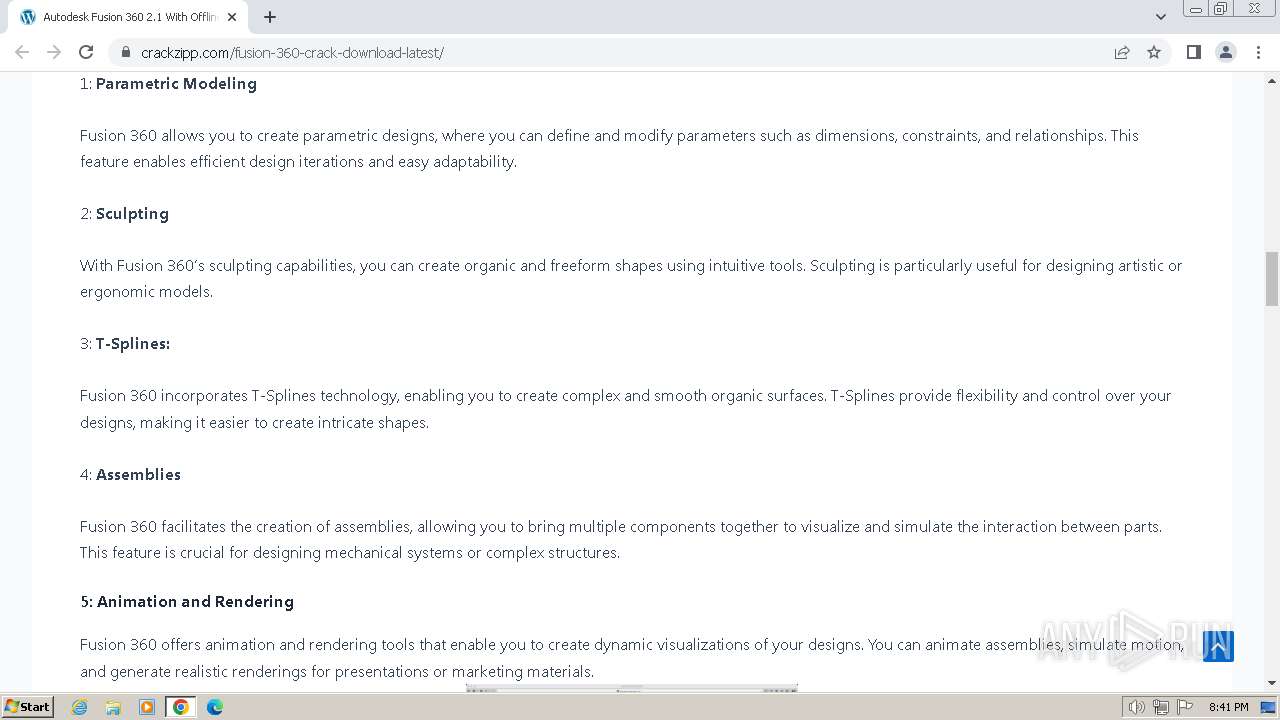The image size is (1280, 720).
Task: Open the Chrome profile avatar menu
Action: [x=1226, y=52]
